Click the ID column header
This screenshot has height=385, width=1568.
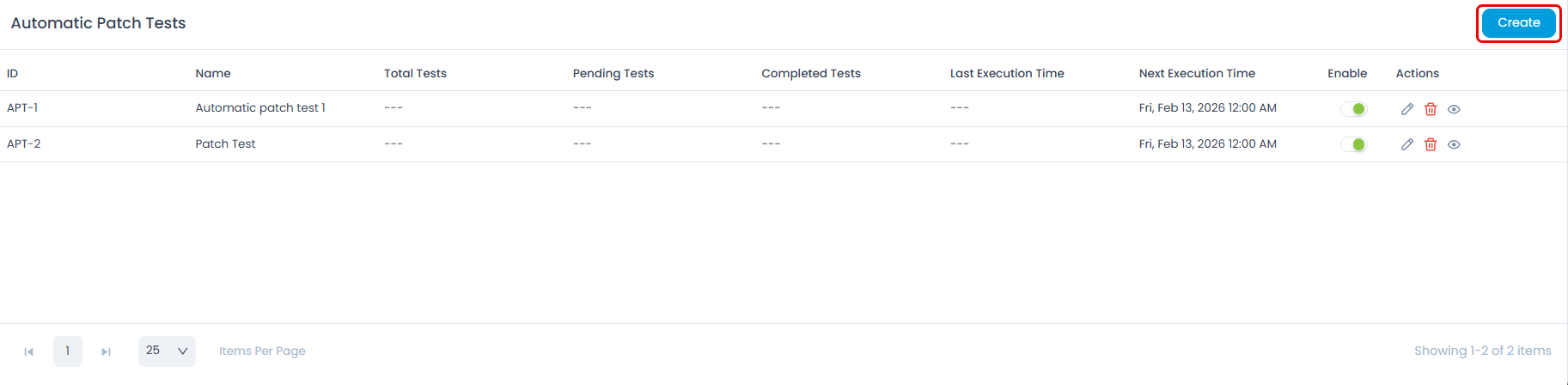point(13,73)
